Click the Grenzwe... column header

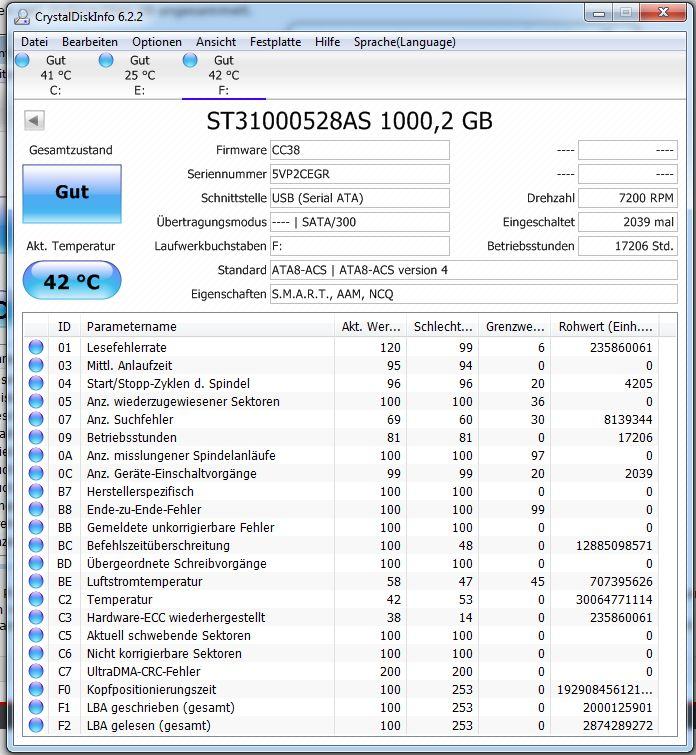[515, 326]
